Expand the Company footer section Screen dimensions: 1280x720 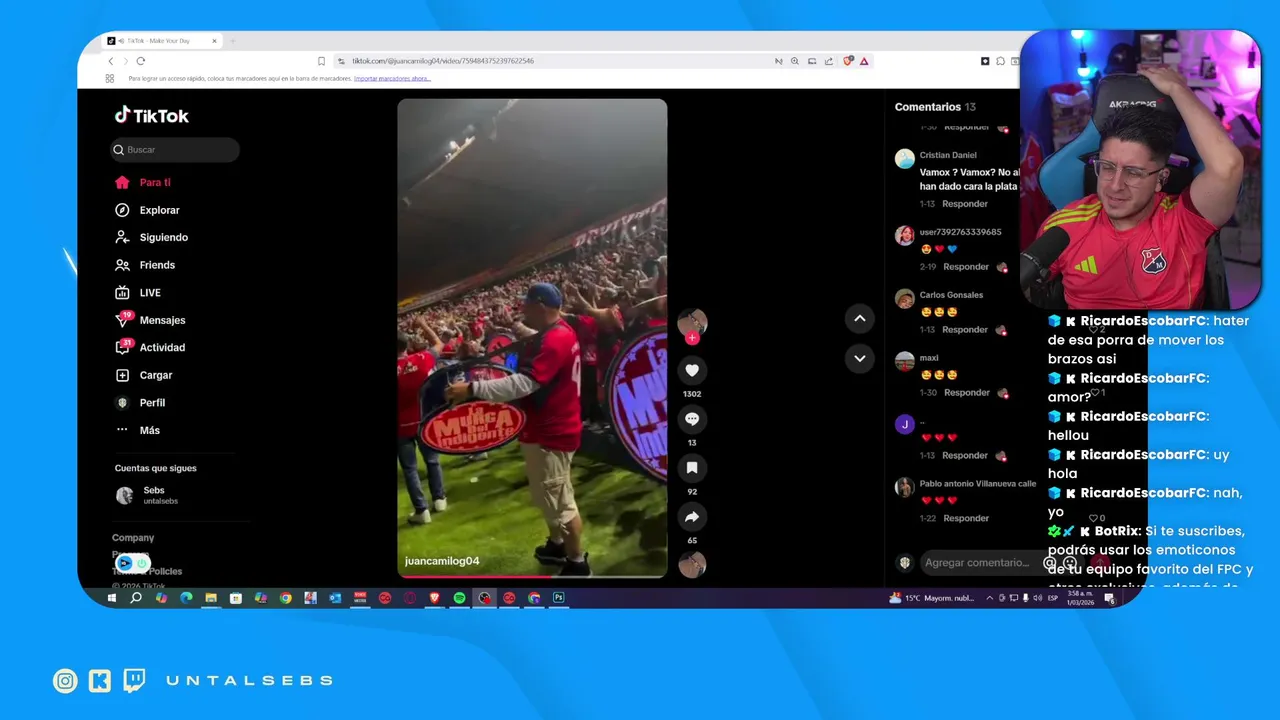click(133, 538)
